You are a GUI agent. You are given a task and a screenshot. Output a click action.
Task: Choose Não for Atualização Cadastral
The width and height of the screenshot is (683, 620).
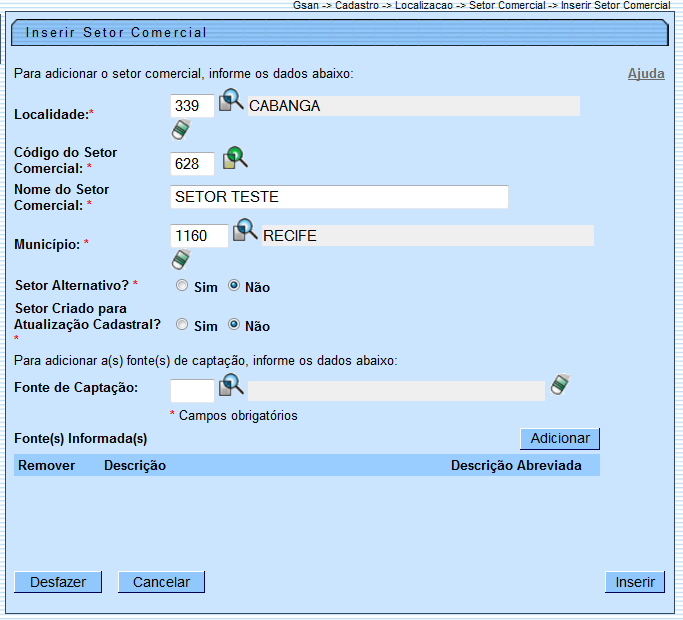point(234,325)
